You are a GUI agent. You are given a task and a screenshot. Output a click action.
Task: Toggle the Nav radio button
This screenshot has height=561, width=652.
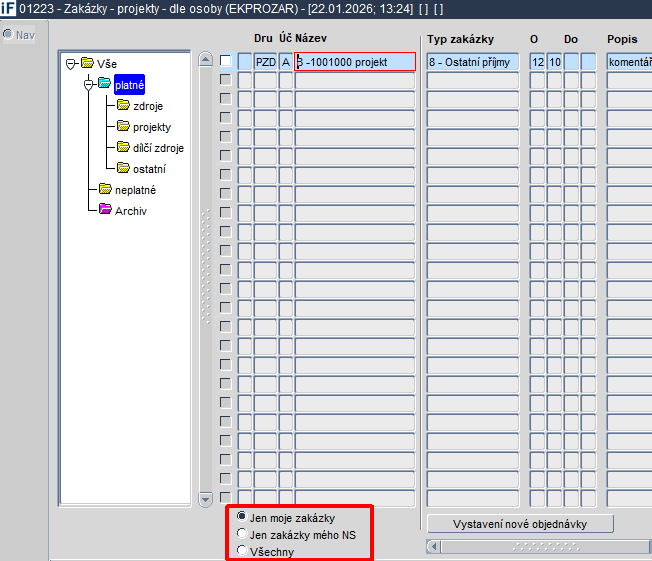pyautogui.click(x=8, y=34)
